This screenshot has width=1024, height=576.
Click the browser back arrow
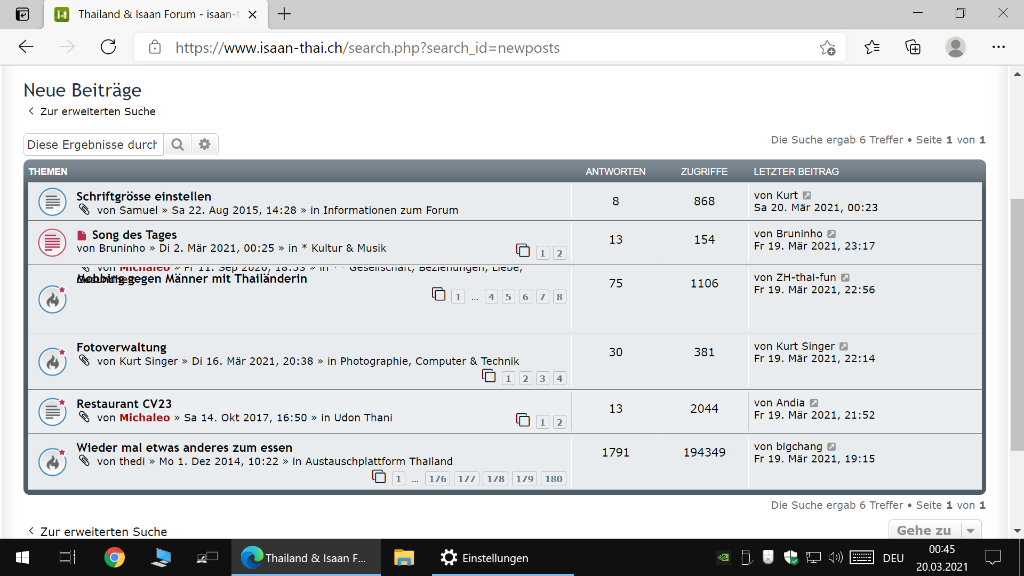click(26, 47)
